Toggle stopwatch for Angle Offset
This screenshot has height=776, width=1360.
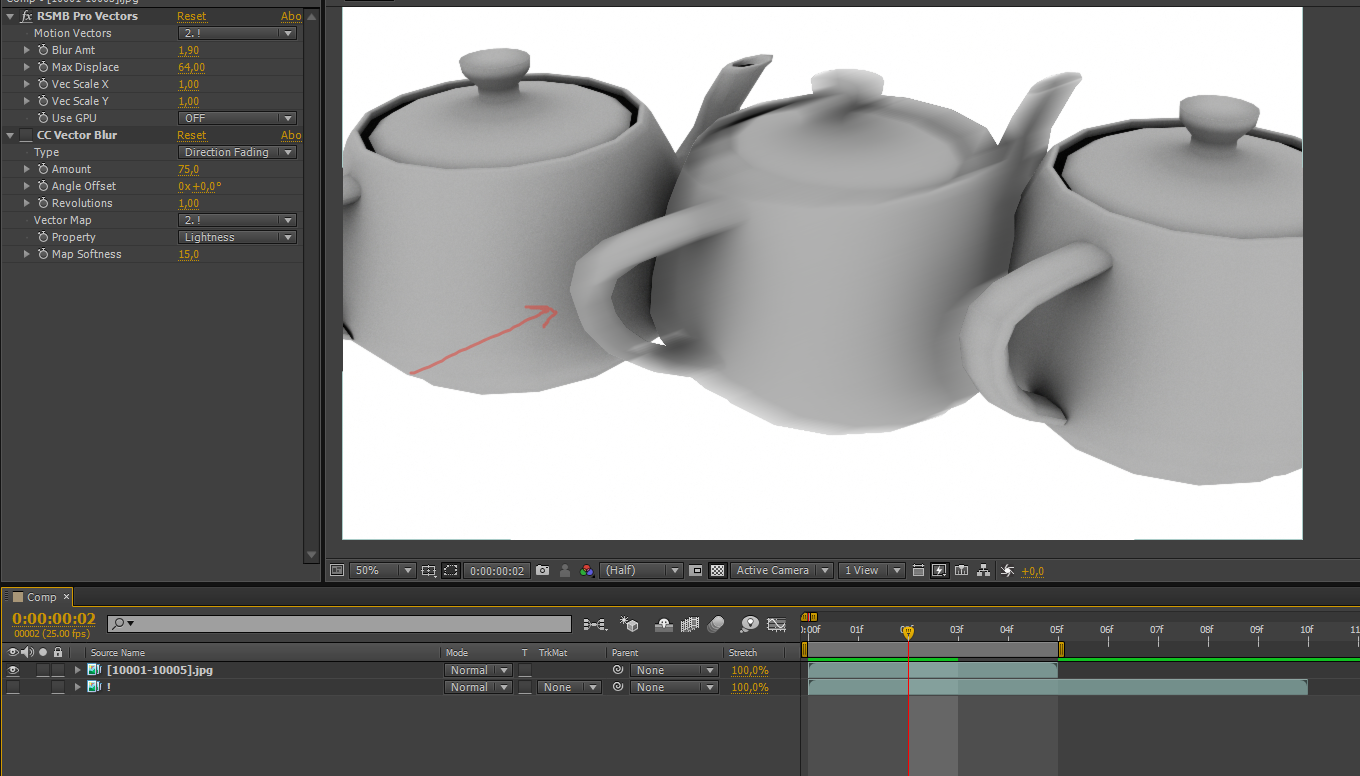coord(43,186)
